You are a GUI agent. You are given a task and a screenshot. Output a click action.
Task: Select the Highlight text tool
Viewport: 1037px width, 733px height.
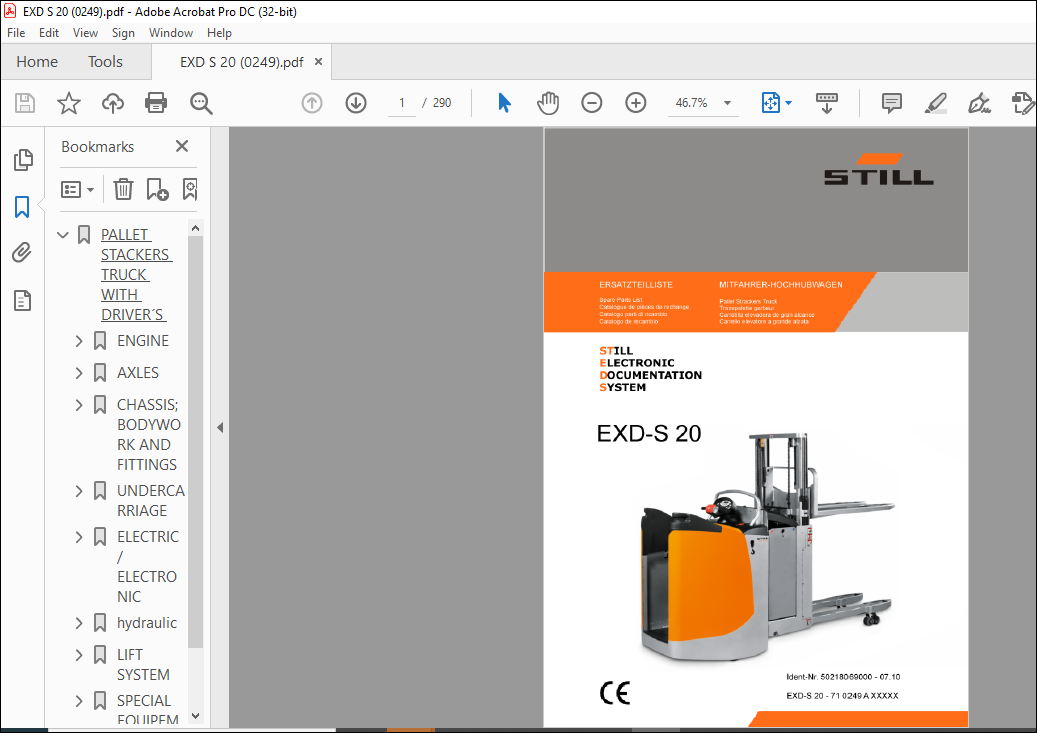click(936, 103)
